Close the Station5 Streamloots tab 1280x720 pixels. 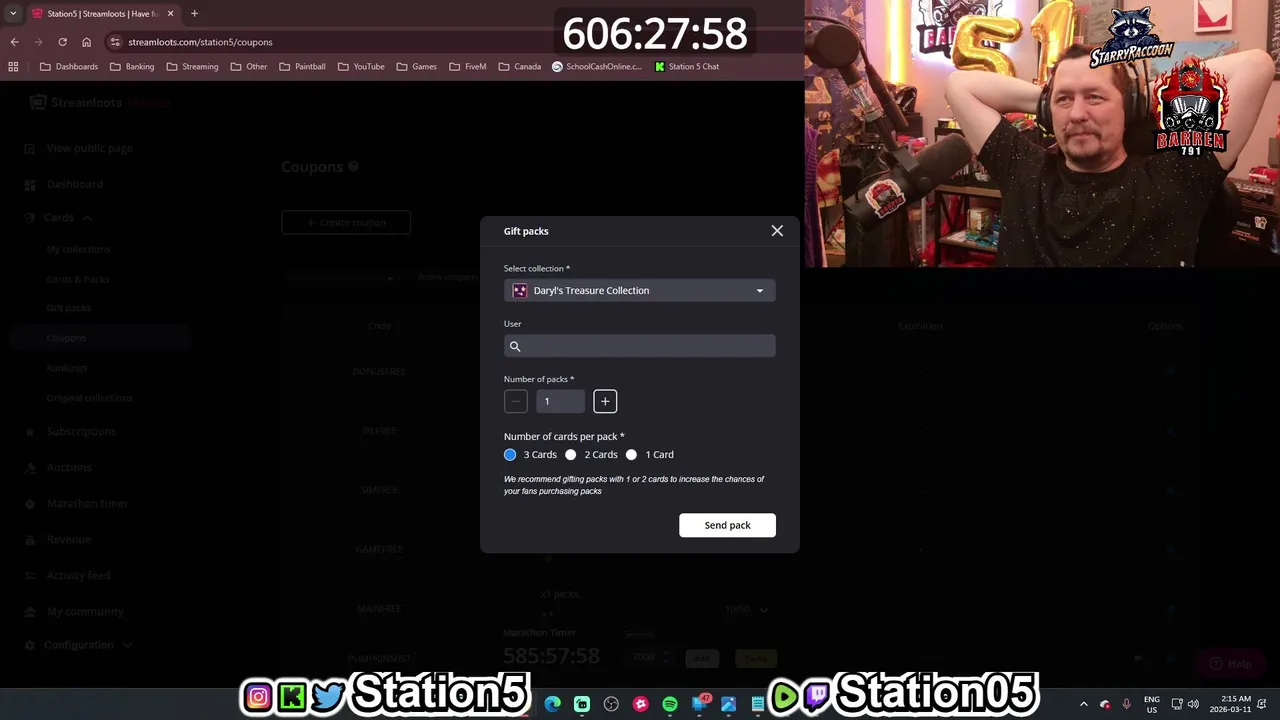(170, 14)
